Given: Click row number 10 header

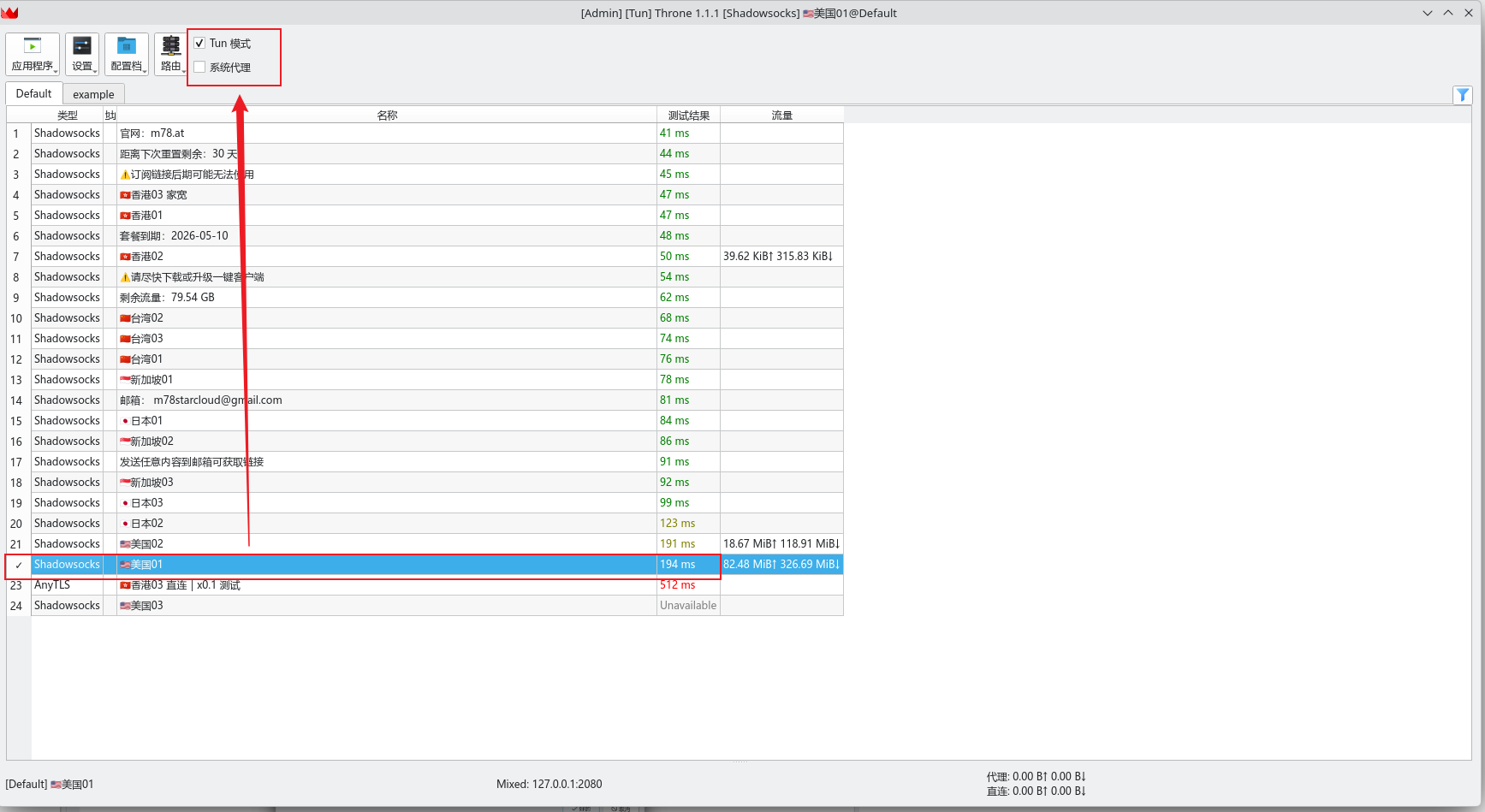Looking at the screenshot, I should [x=16, y=317].
